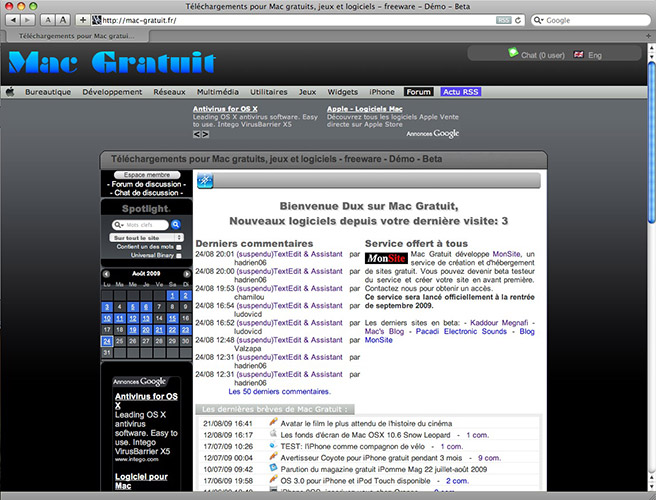Go back with the Safari back arrow
The width and height of the screenshot is (656, 500).
[x=13, y=20]
